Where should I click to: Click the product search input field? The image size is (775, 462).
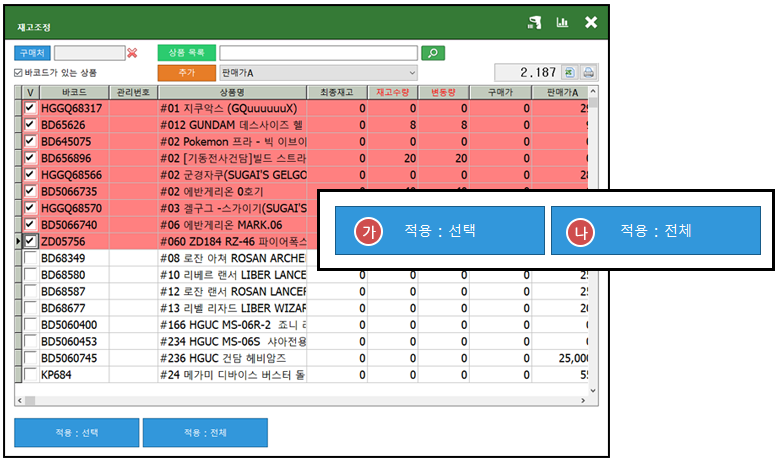click(x=319, y=53)
